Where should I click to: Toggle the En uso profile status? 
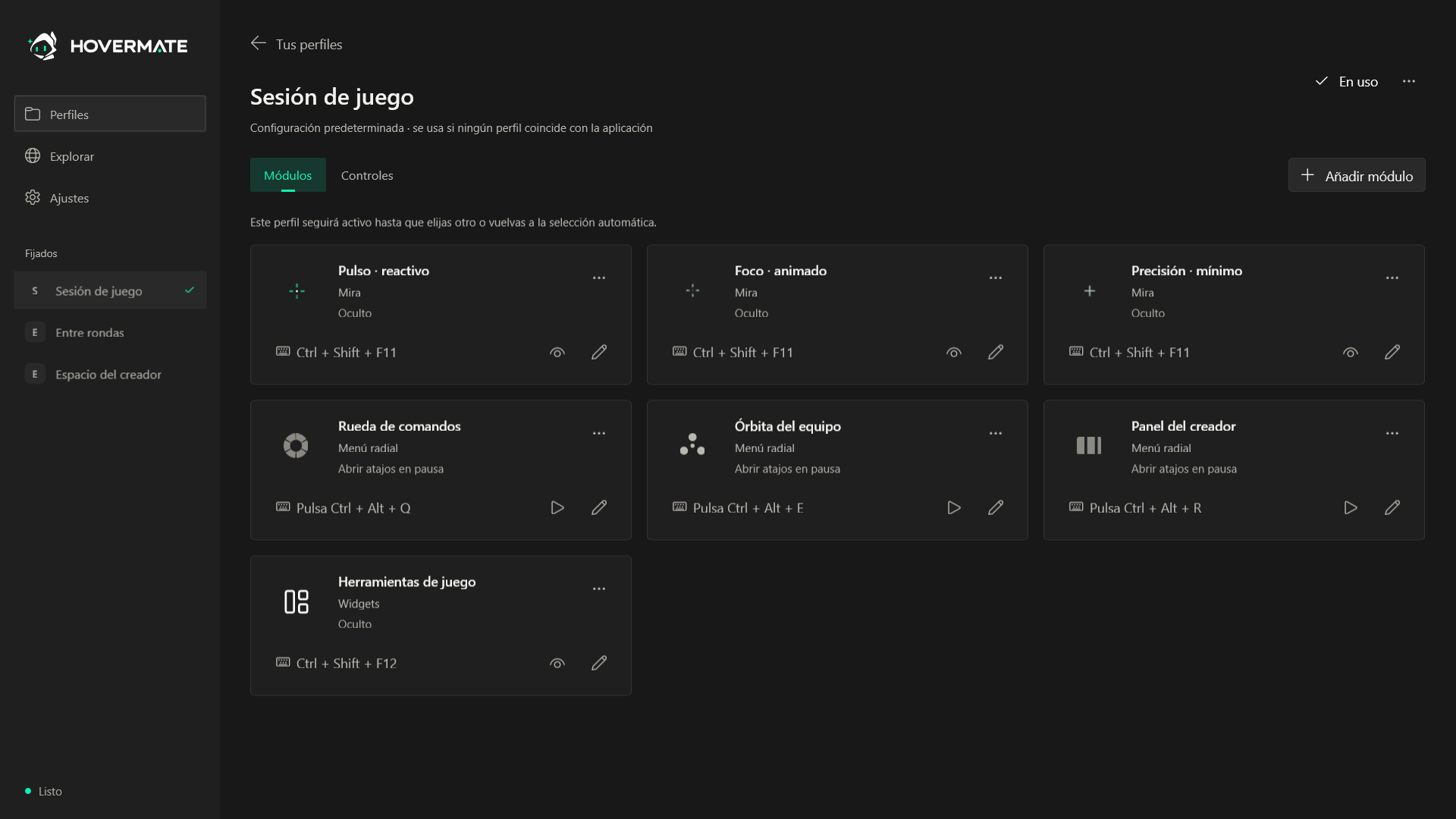click(x=1347, y=82)
